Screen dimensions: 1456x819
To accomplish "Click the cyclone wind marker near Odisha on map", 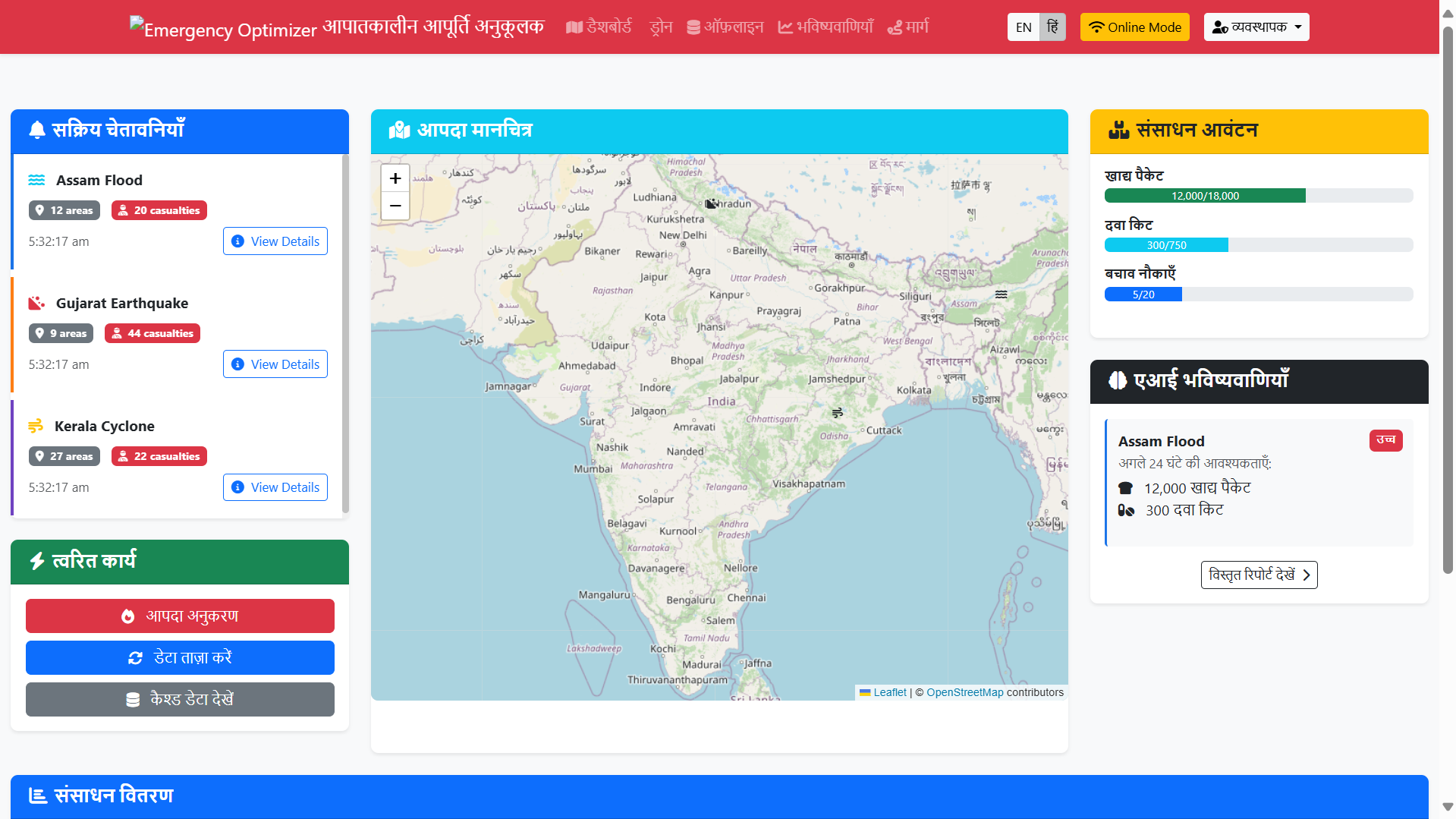I will [x=837, y=413].
